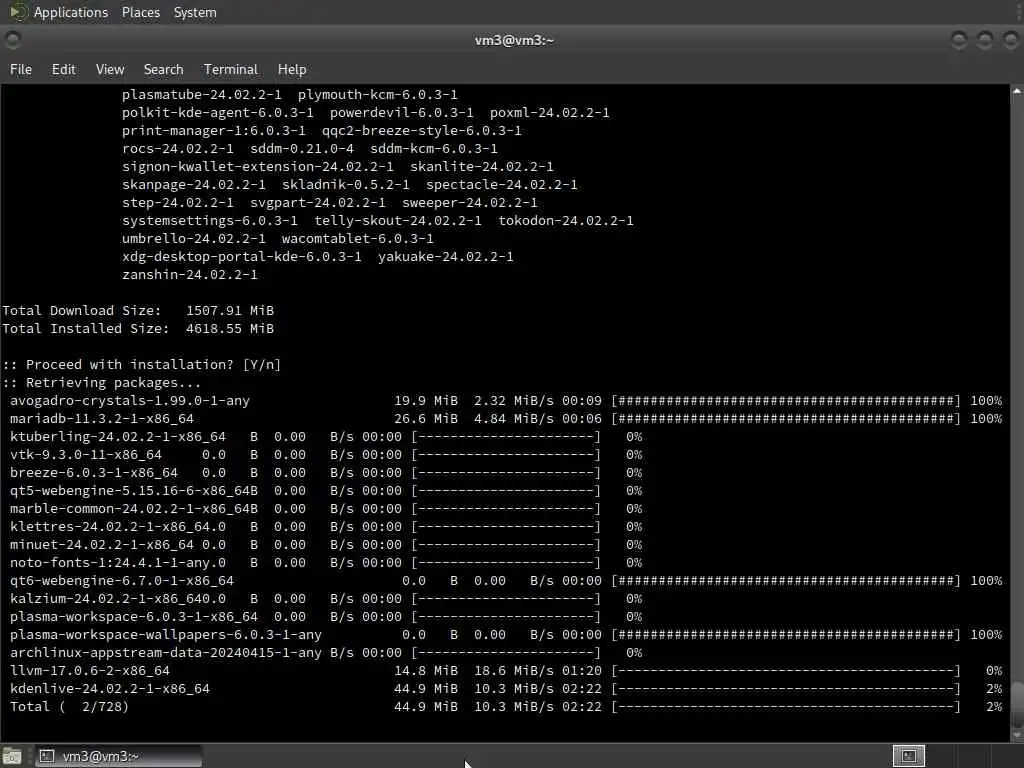Viewport: 1024px width, 768px height.
Task: Click the terminal scrollbar up arrow
Action: [1017, 91]
